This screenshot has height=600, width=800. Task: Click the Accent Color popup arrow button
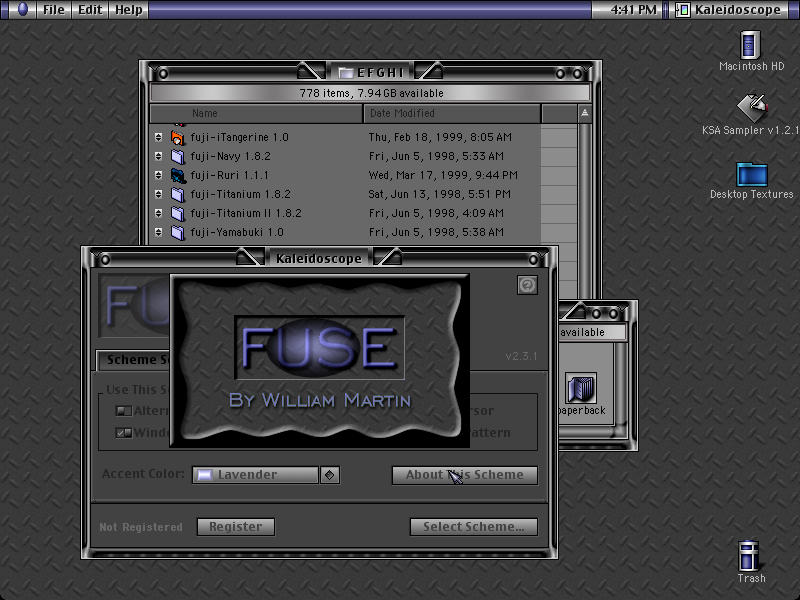point(330,475)
